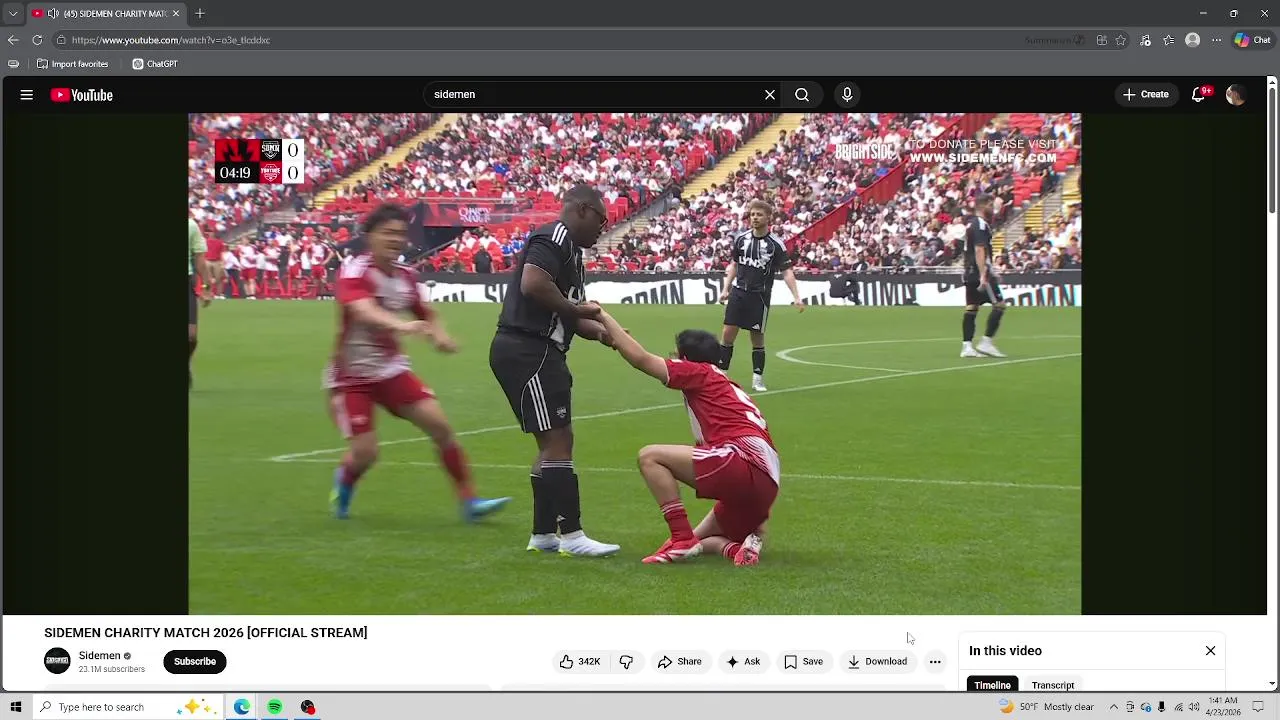This screenshot has height=720, width=1280.
Task: Open YouTube notifications bell
Action: [x=1199, y=95]
